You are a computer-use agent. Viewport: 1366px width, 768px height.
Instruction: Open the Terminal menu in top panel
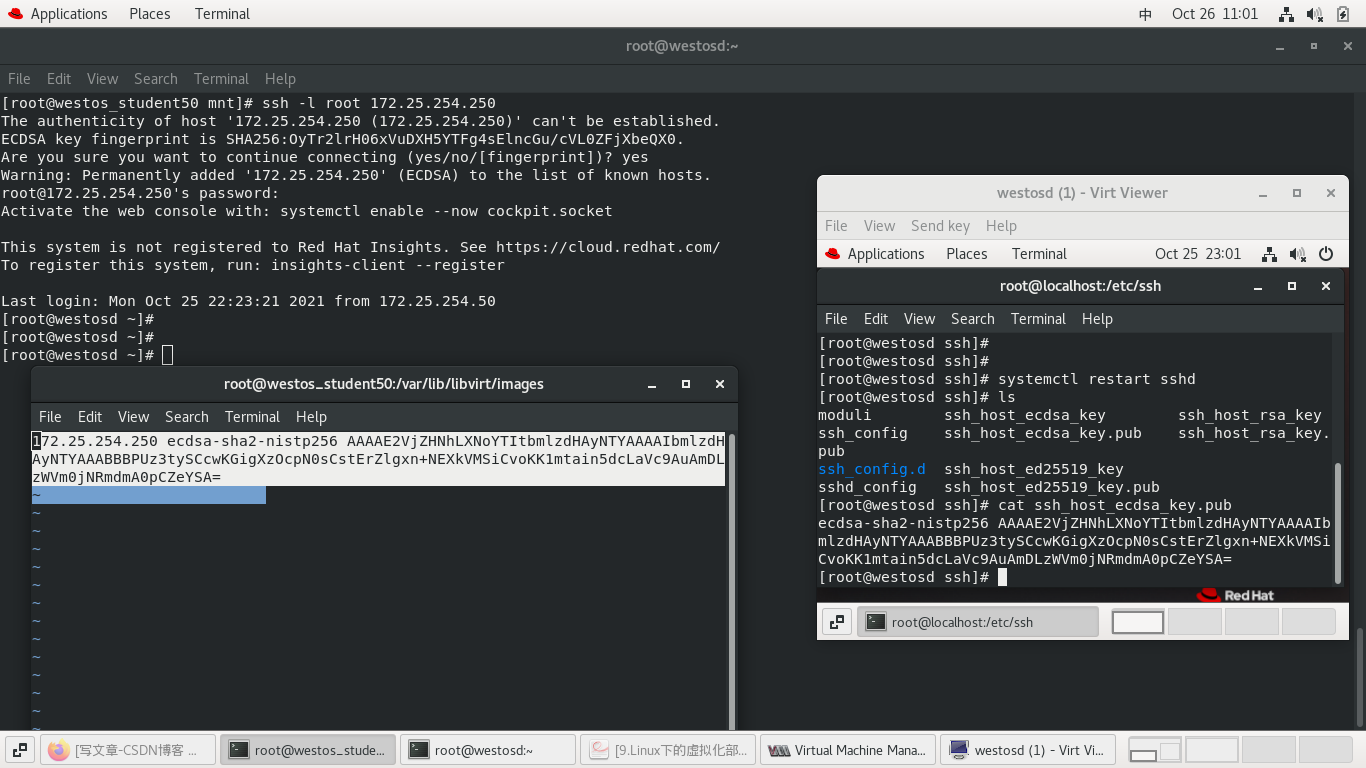point(222,14)
